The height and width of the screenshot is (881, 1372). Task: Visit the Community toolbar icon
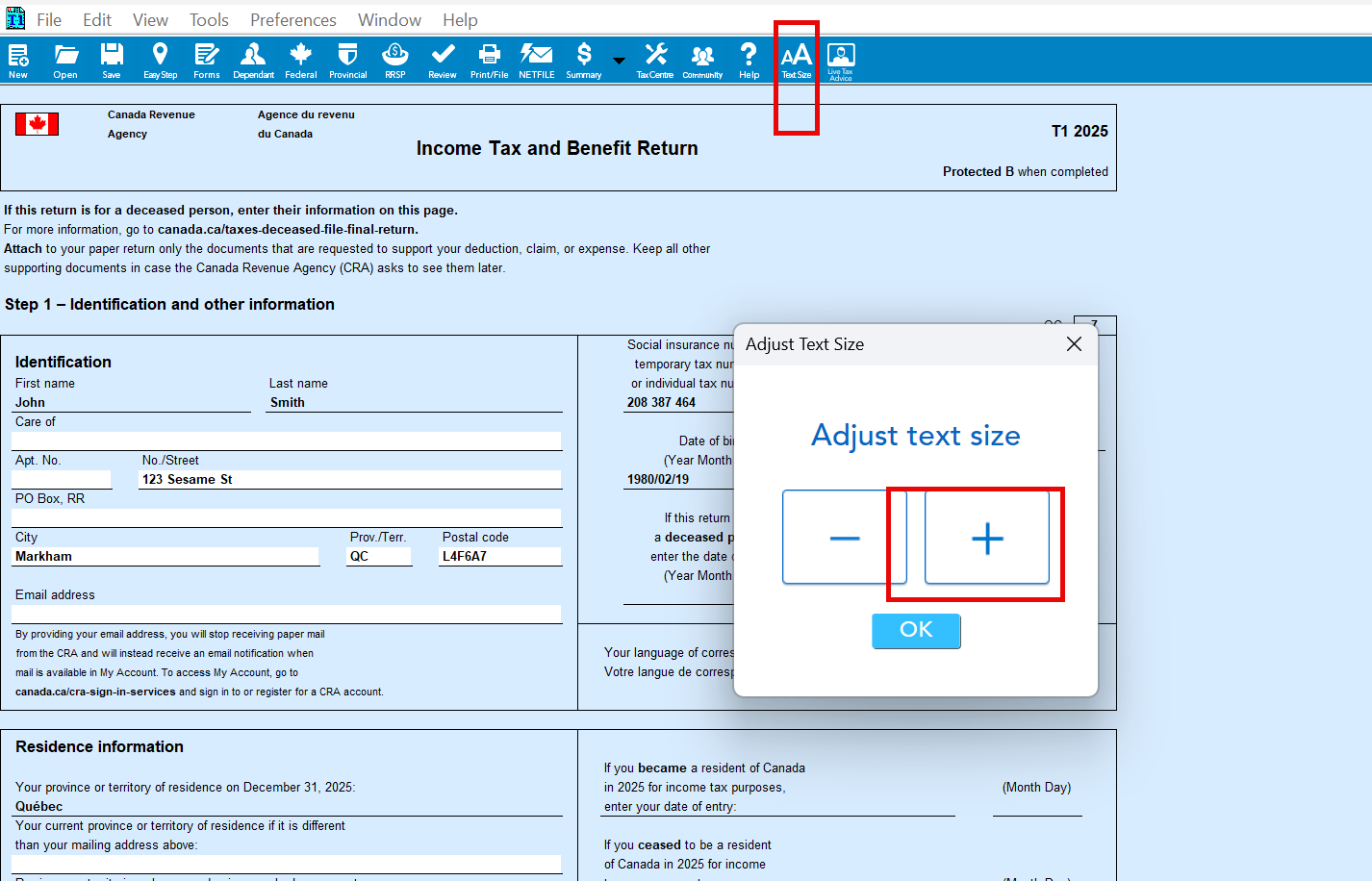(702, 61)
